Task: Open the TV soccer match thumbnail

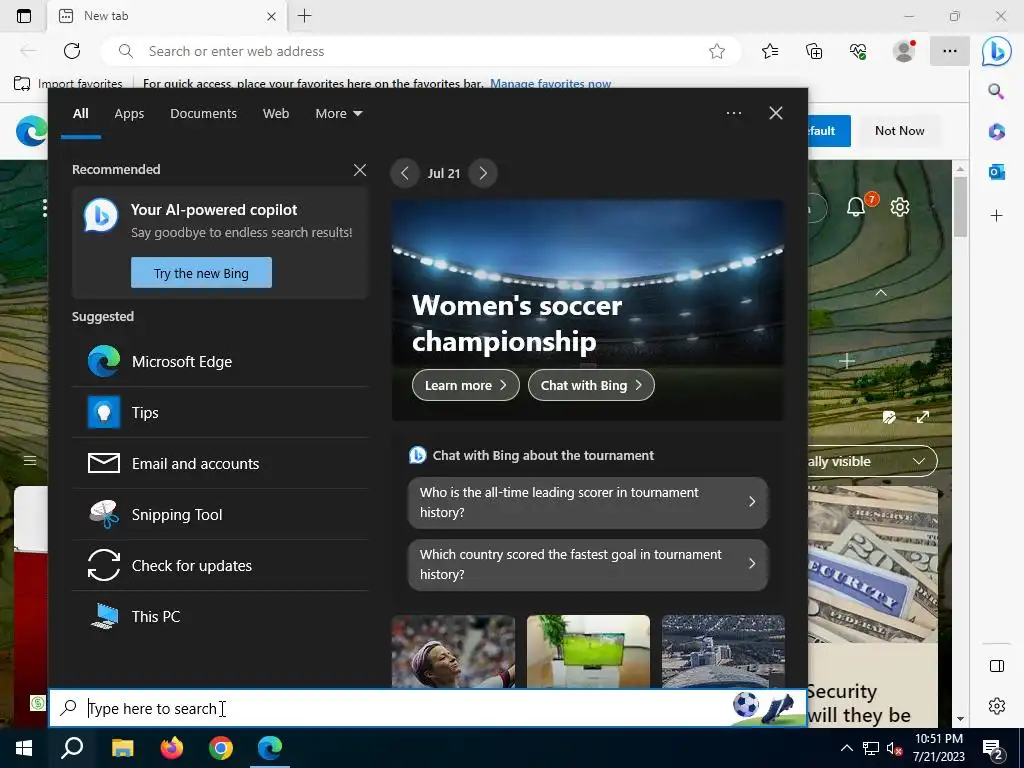Action: 588,651
